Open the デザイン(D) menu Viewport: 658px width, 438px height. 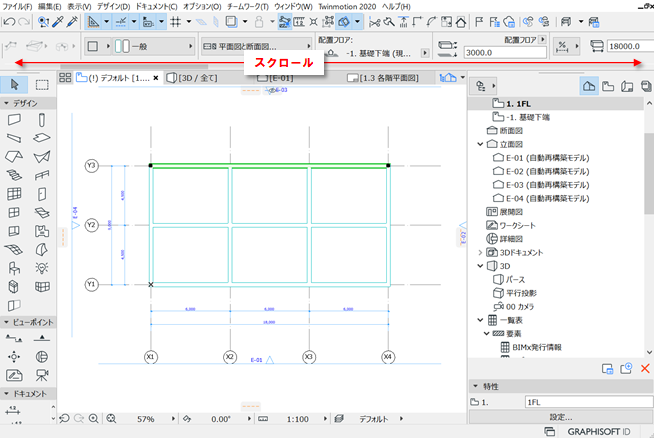(114, 7)
